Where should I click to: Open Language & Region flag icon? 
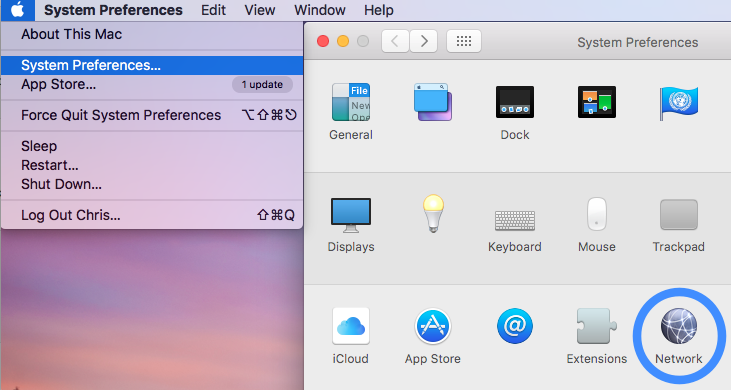click(679, 103)
